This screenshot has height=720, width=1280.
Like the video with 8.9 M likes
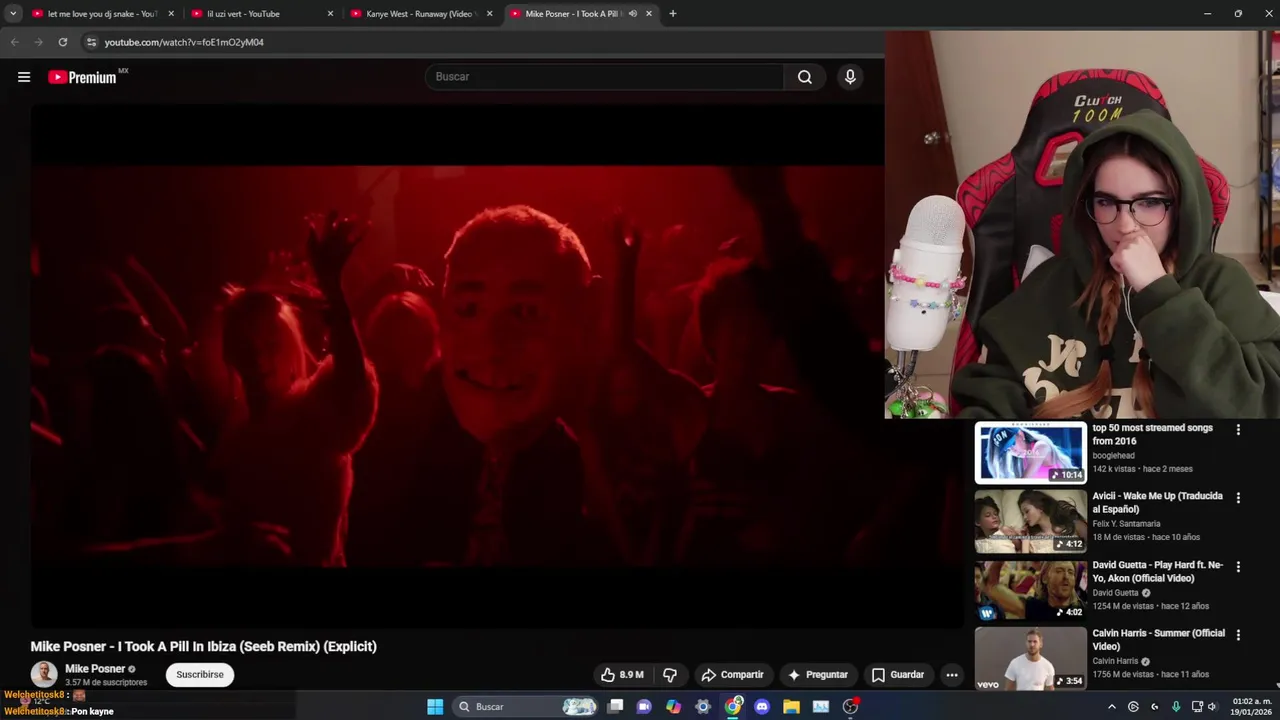621,675
